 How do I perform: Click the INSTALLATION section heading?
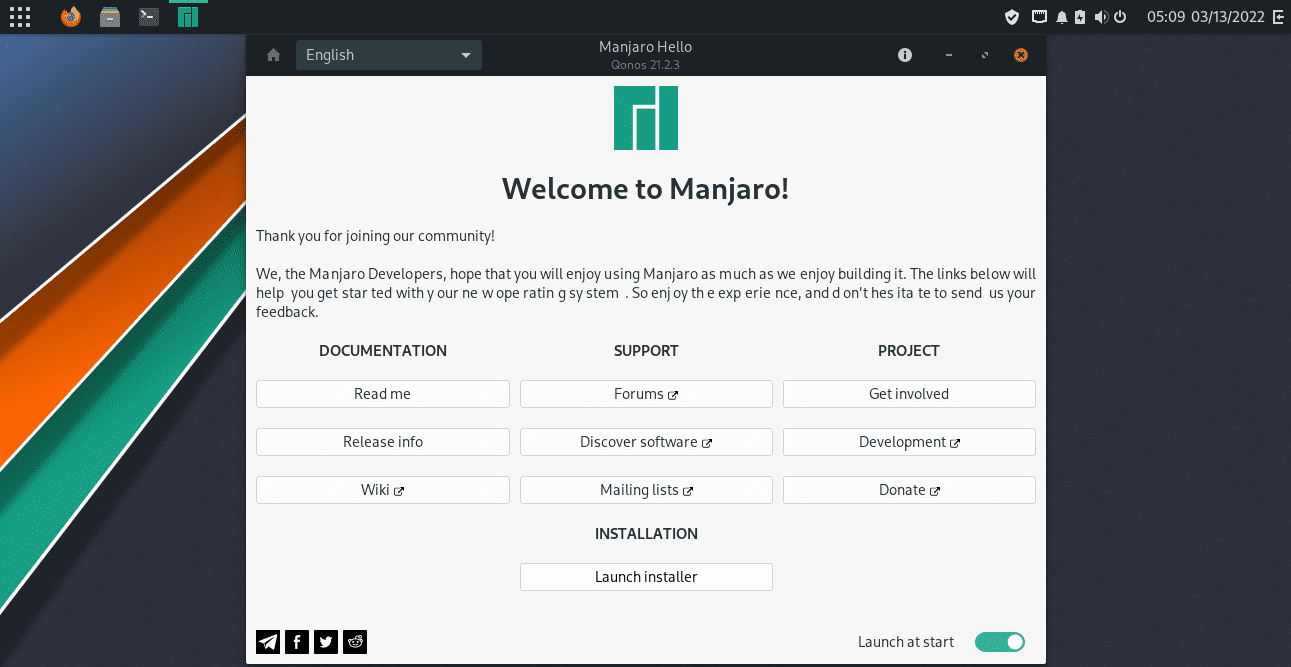pyautogui.click(x=646, y=534)
